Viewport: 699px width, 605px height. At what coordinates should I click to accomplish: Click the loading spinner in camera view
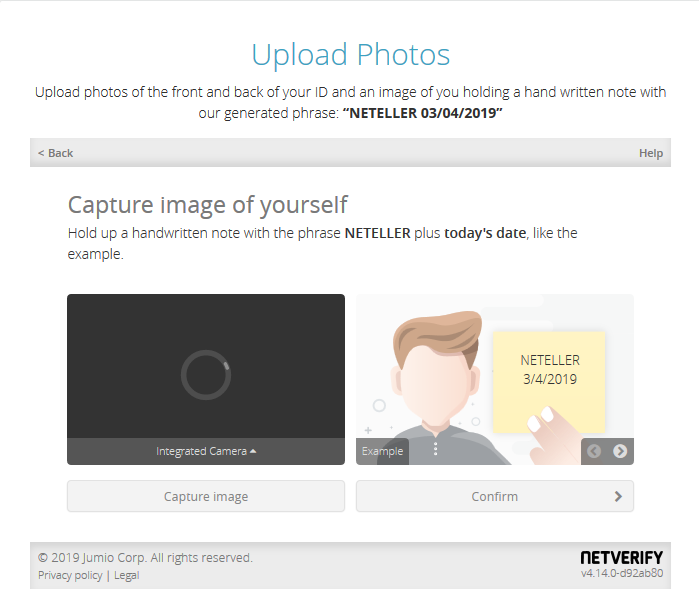point(206,375)
